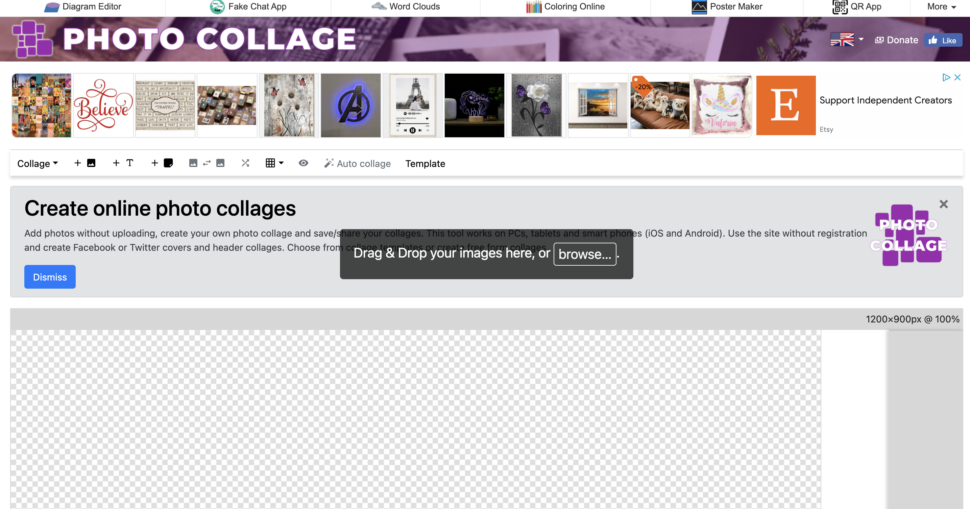Close the Create online photo collages panel
The image size is (970, 509).
click(943, 204)
